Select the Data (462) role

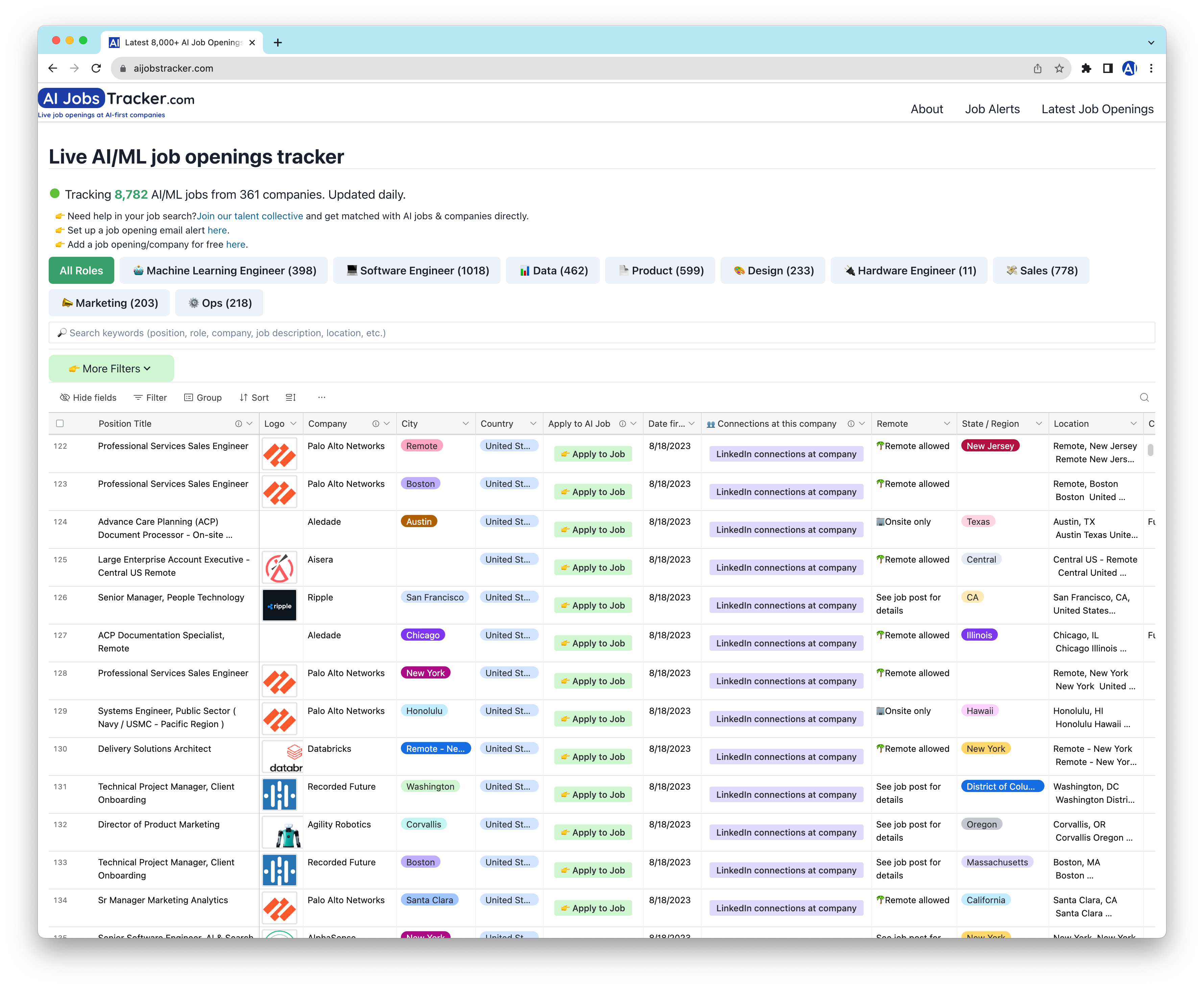pos(553,270)
